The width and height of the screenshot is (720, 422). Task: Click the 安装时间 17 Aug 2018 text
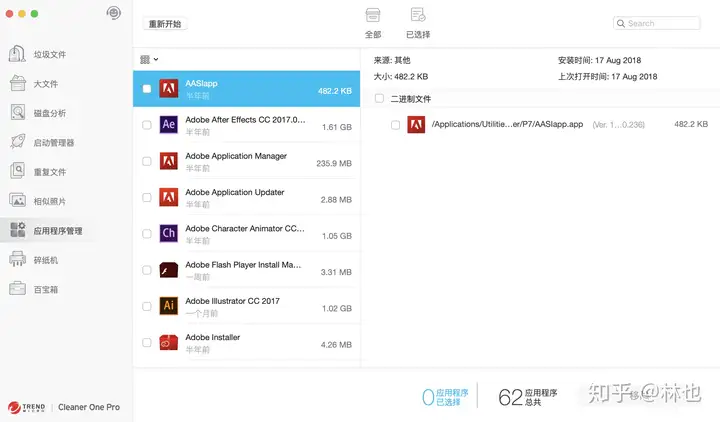(599, 60)
